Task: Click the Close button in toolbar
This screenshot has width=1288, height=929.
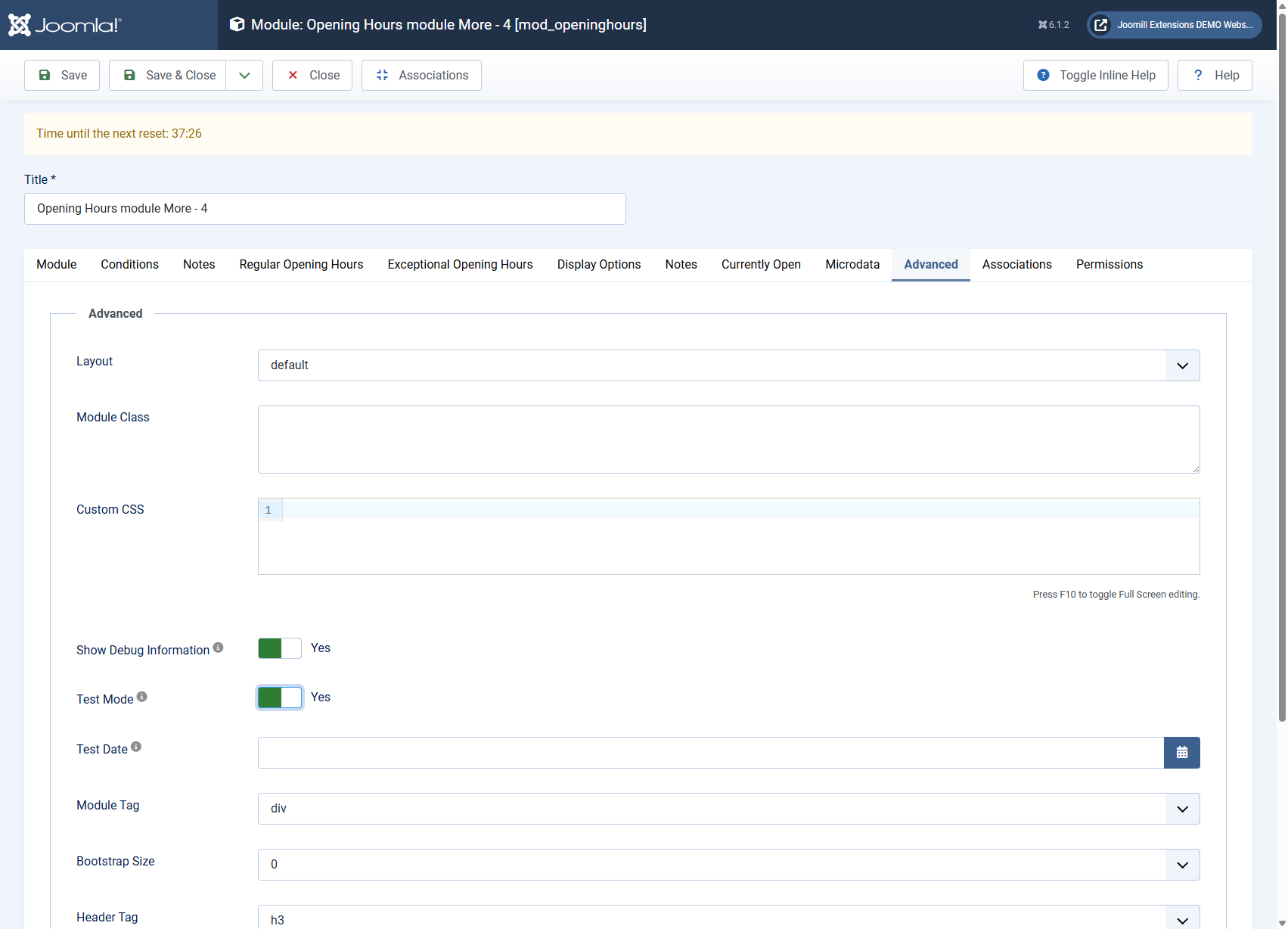Action: 312,76
